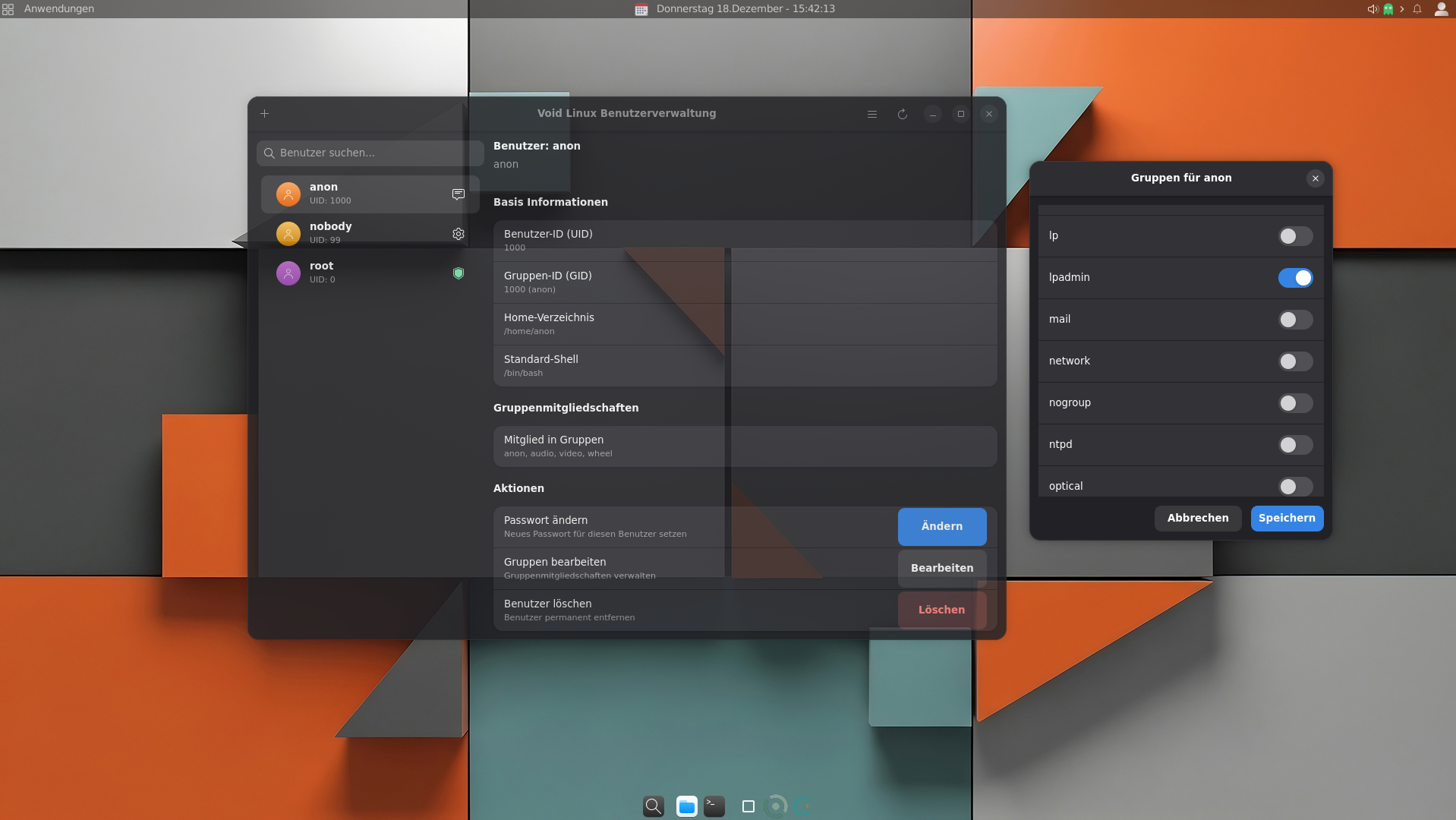Viewport: 1456px width, 820px height.
Task: Click Abbrechen in the groups dialog
Action: tap(1198, 519)
